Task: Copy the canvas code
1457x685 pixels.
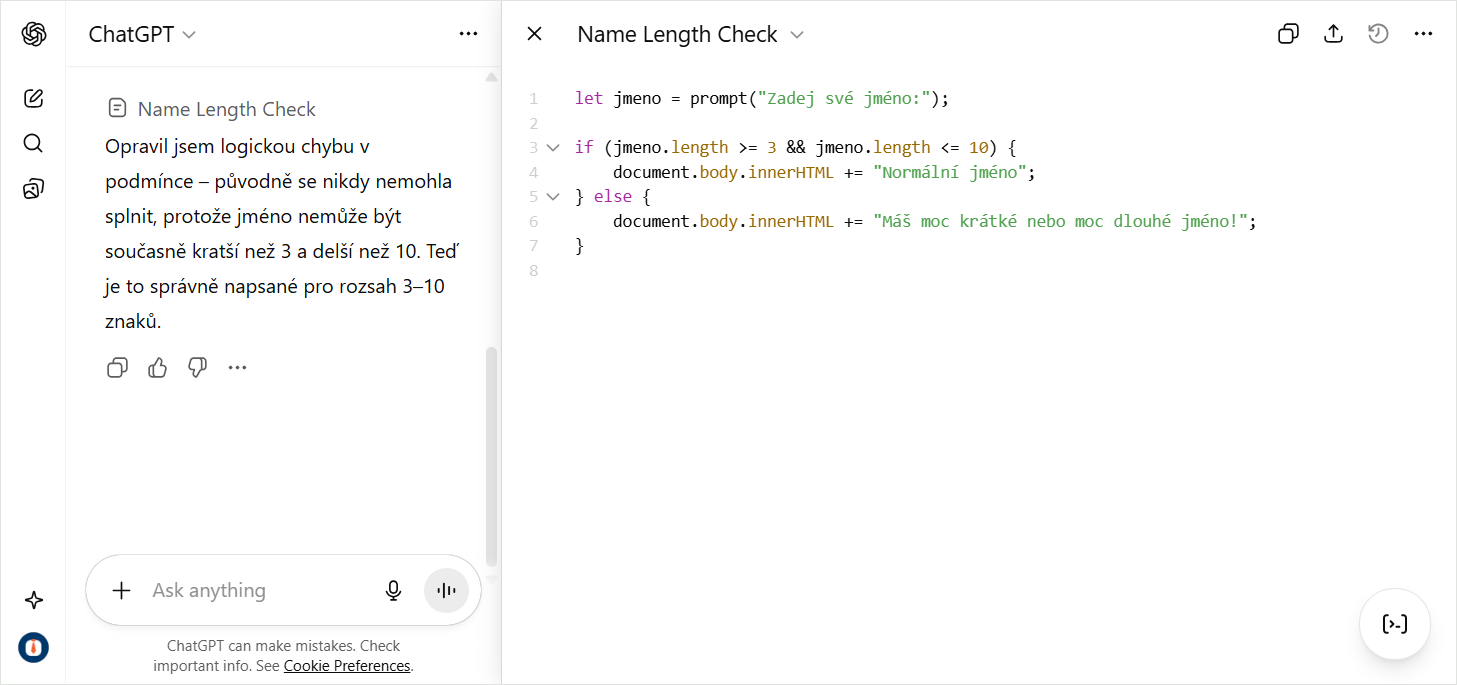Action: click(1288, 33)
